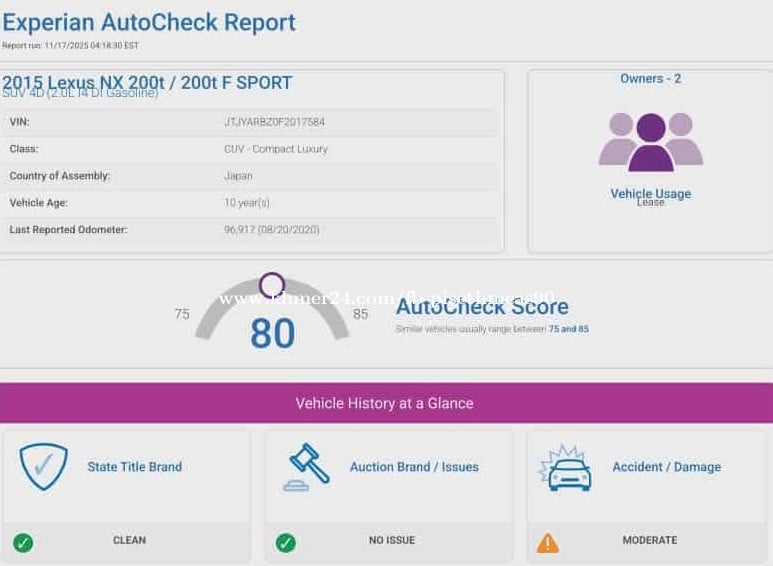
Task: Open the Accident / Damage label
Action: tap(666, 467)
